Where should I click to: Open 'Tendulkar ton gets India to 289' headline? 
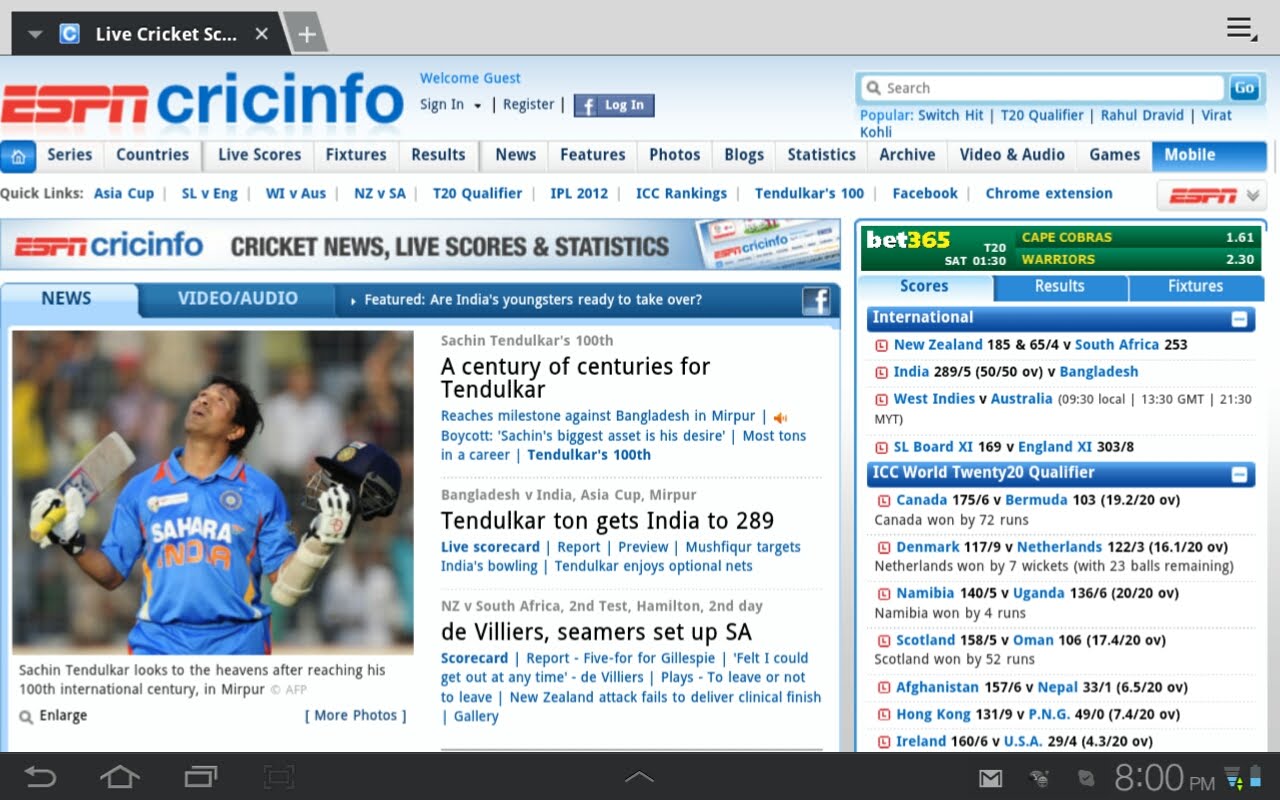pos(607,521)
